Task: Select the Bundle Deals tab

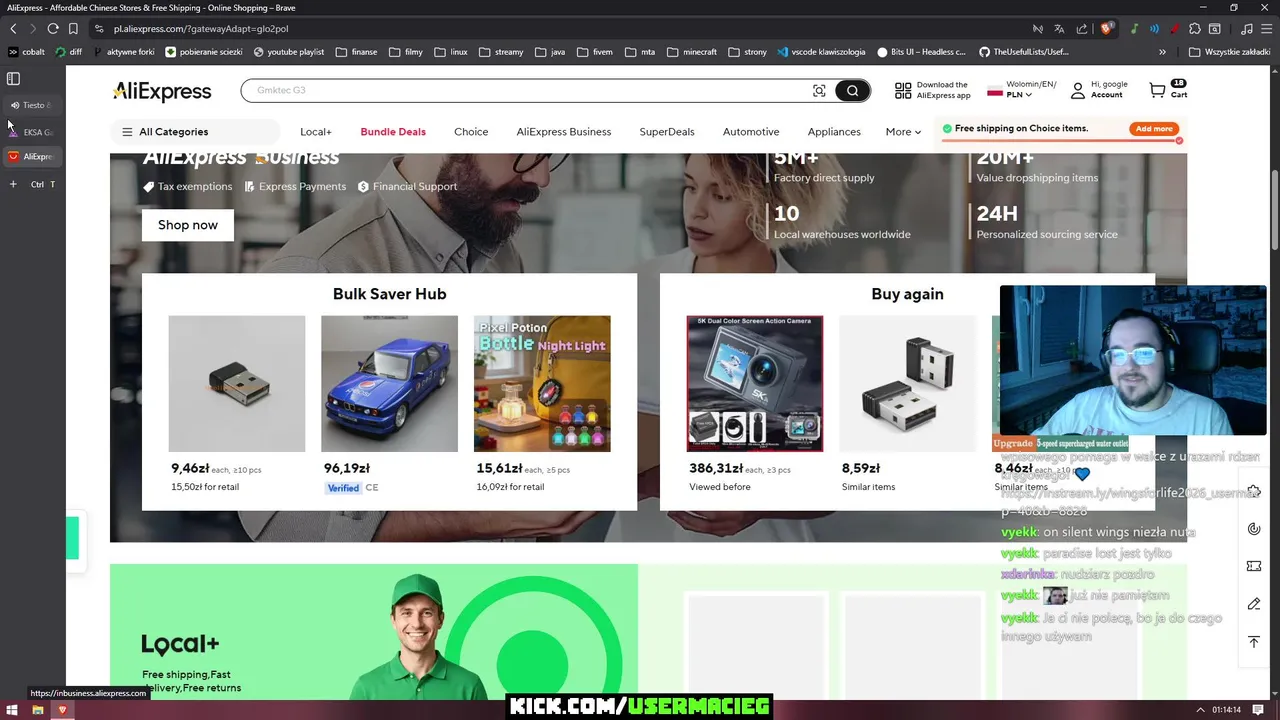Action: (393, 132)
